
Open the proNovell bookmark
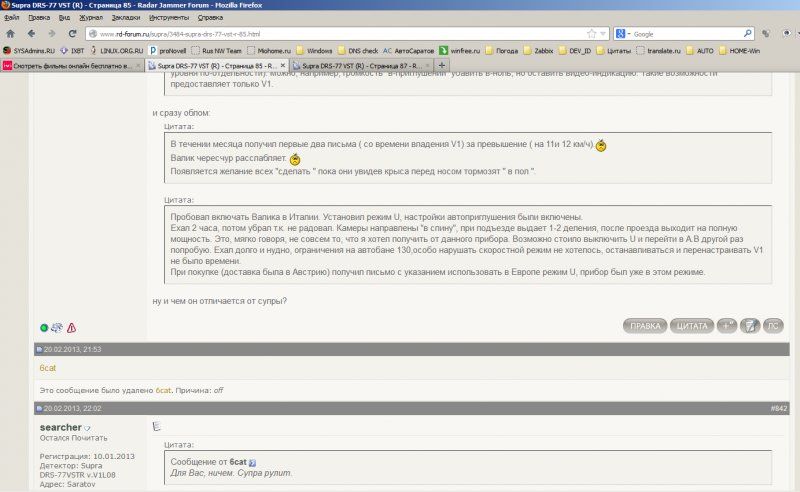168,51
